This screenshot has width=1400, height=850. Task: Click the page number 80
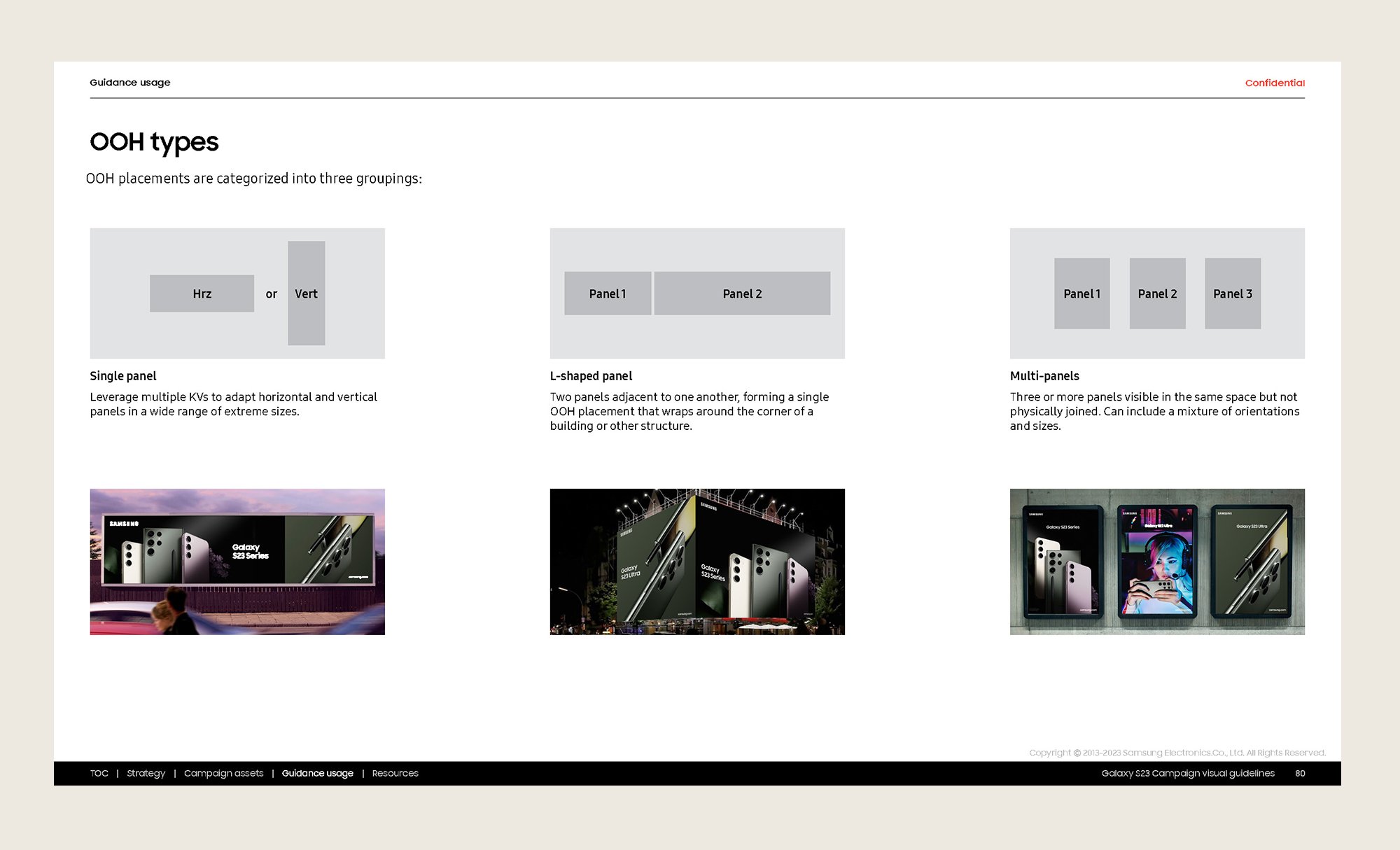pos(1300,773)
